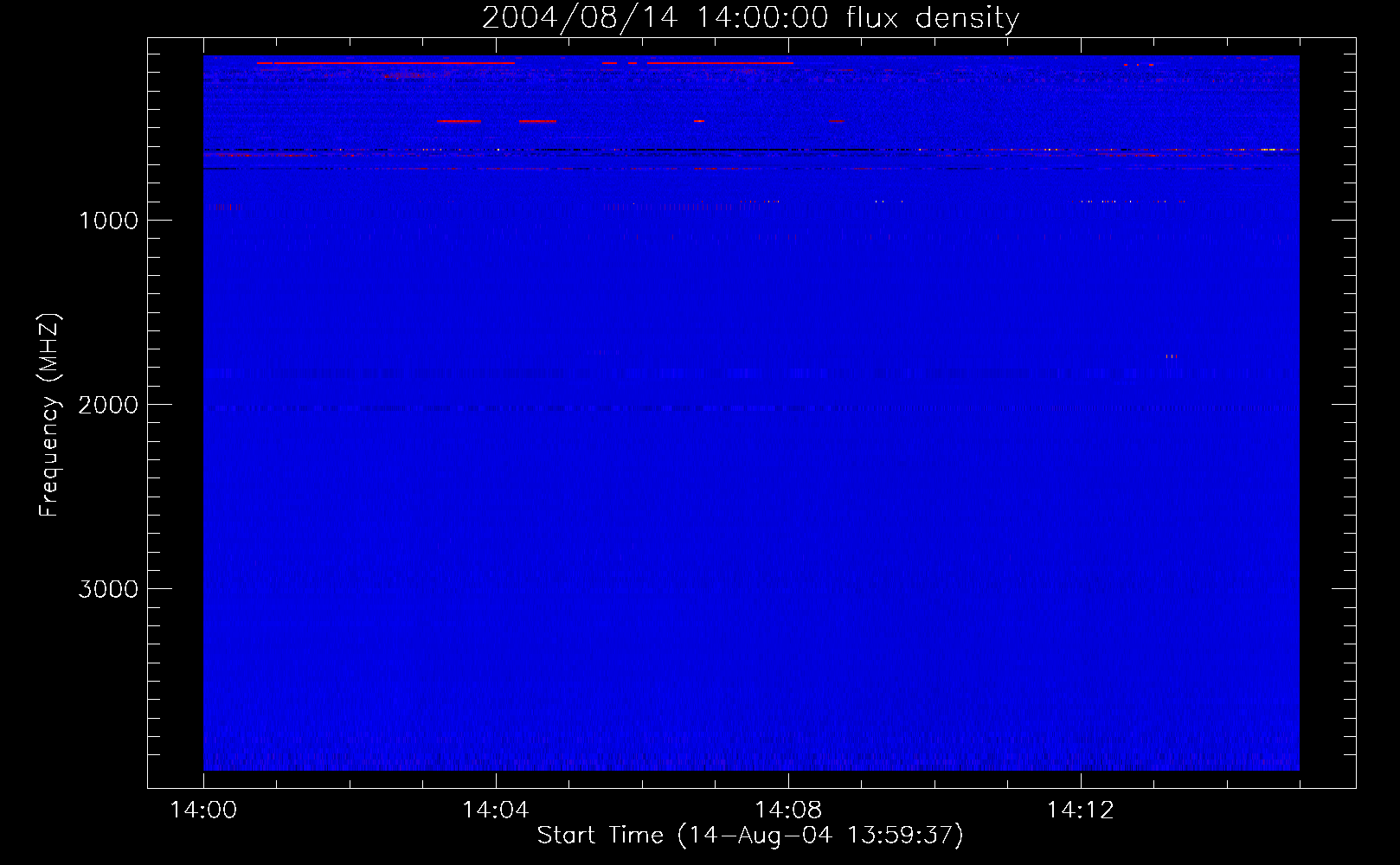The height and width of the screenshot is (865, 1400).
Task: Click the '1000' frequency tick label
Action: (108, 221)
